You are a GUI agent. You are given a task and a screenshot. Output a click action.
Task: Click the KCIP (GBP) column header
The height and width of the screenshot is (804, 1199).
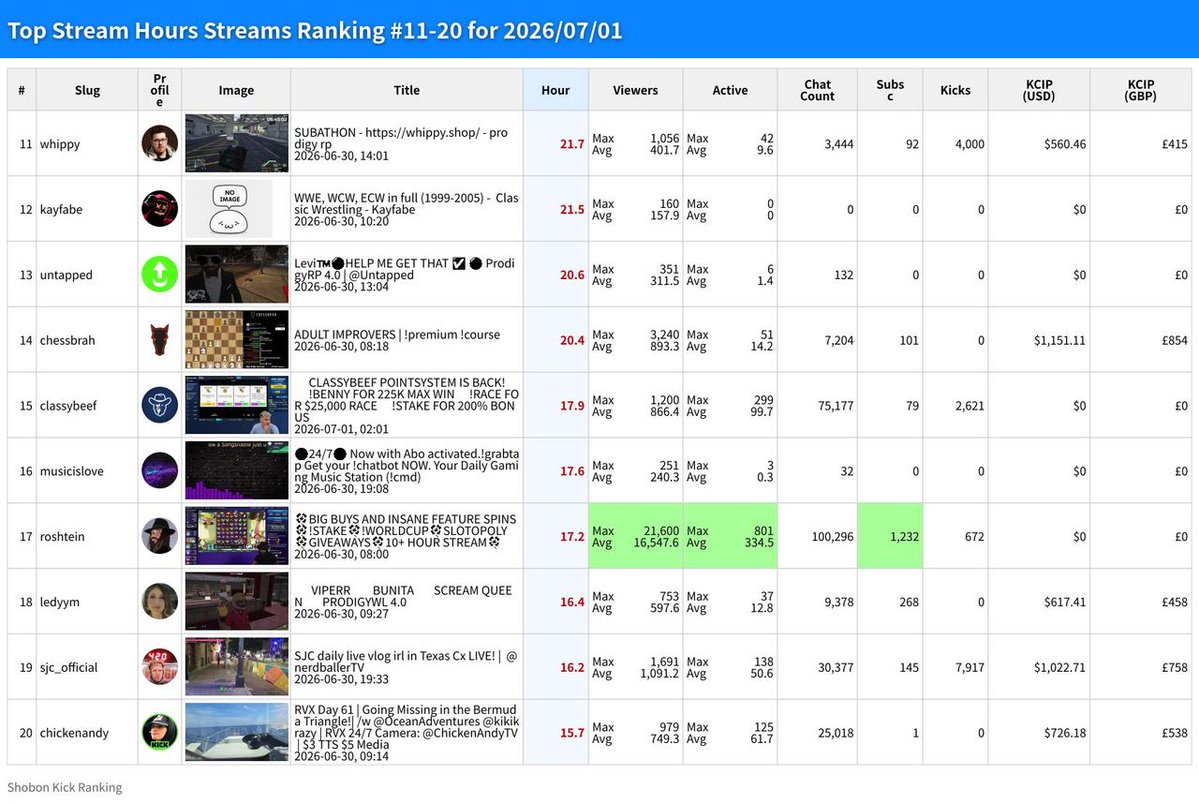(x=1141, y=90)
